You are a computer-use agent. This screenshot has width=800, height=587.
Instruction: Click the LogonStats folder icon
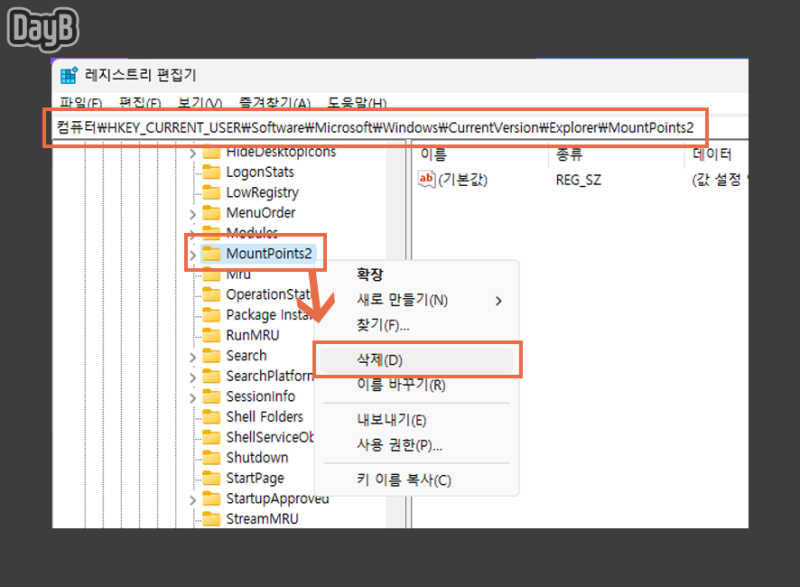coord(214,171)
